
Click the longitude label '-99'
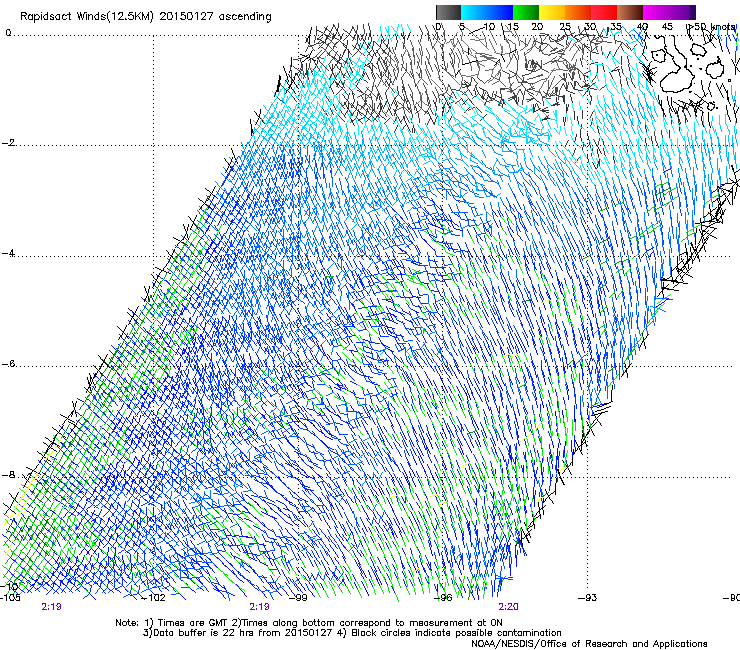coord(298,598)
